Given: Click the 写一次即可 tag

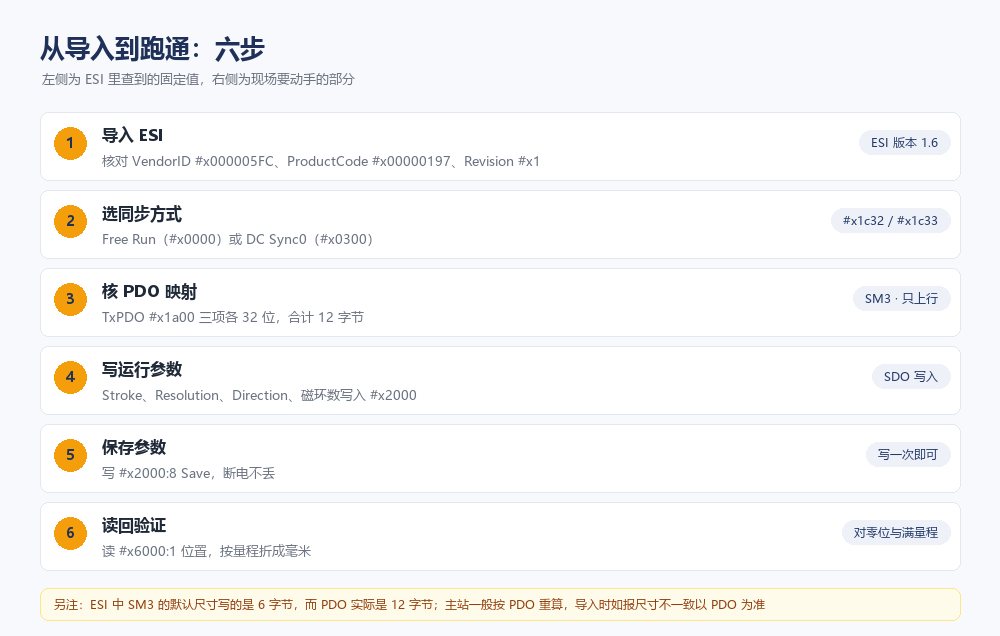Looking at the screenshot, I should point(908,455).
